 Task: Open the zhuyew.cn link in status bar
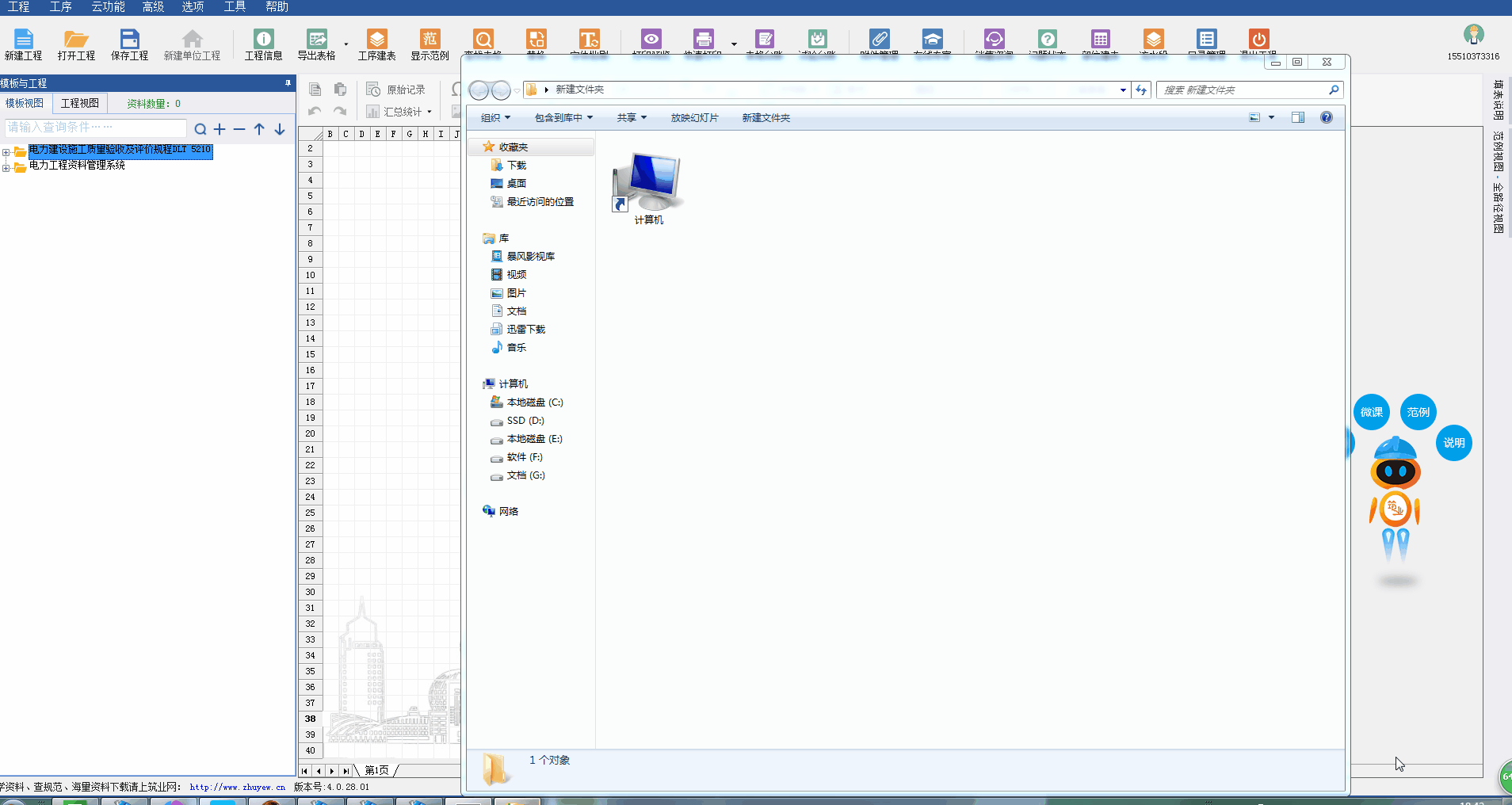point(237,788)
